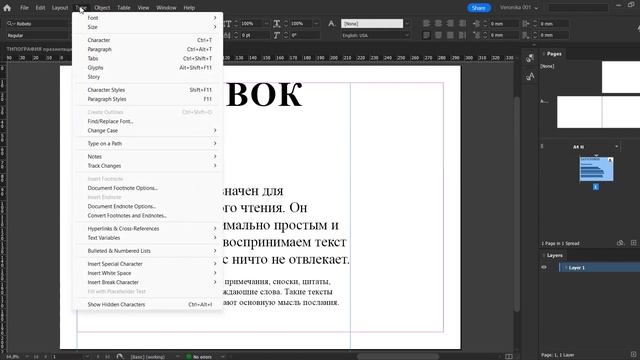Click the Align right icon
640x360 pixels.
point(450,24)
